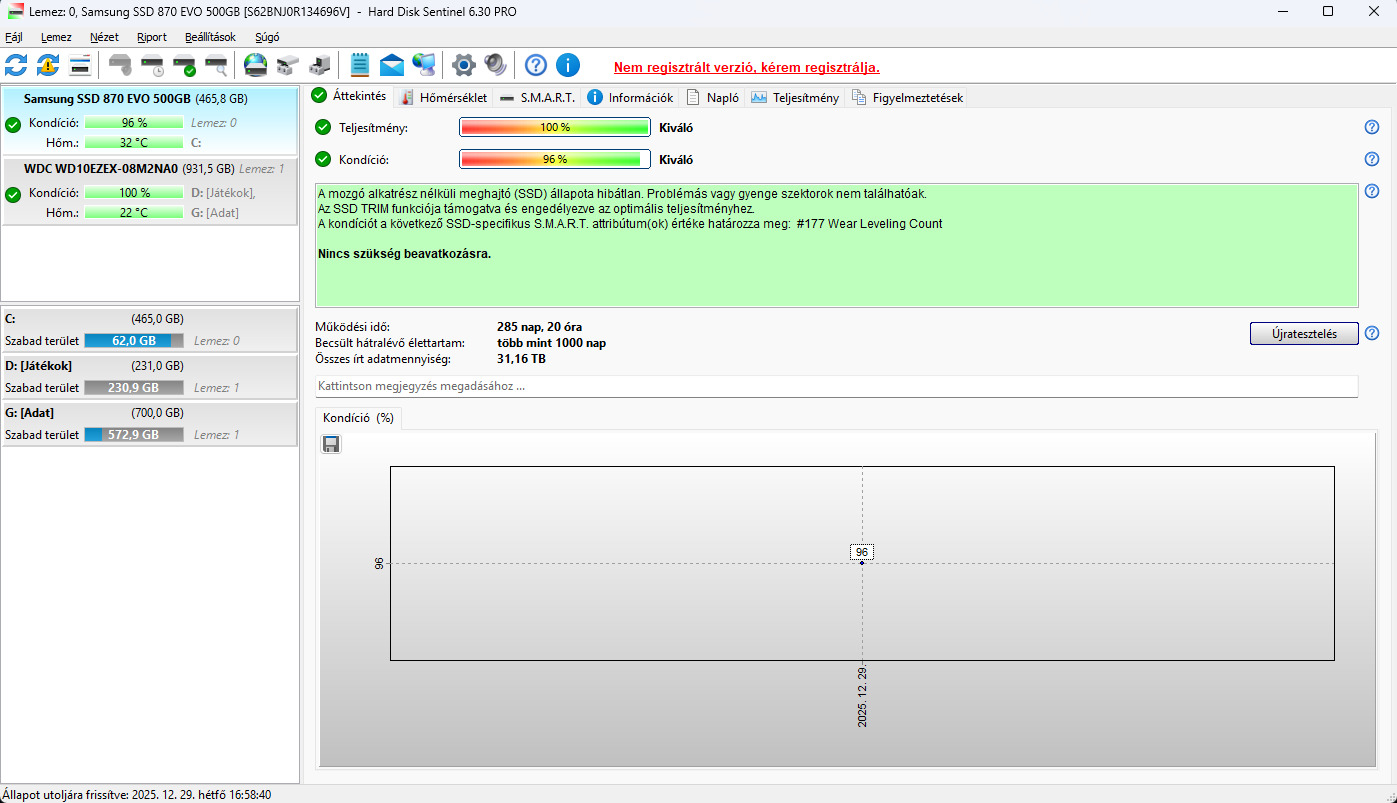Switch to the Napló tab

[713, 97]
